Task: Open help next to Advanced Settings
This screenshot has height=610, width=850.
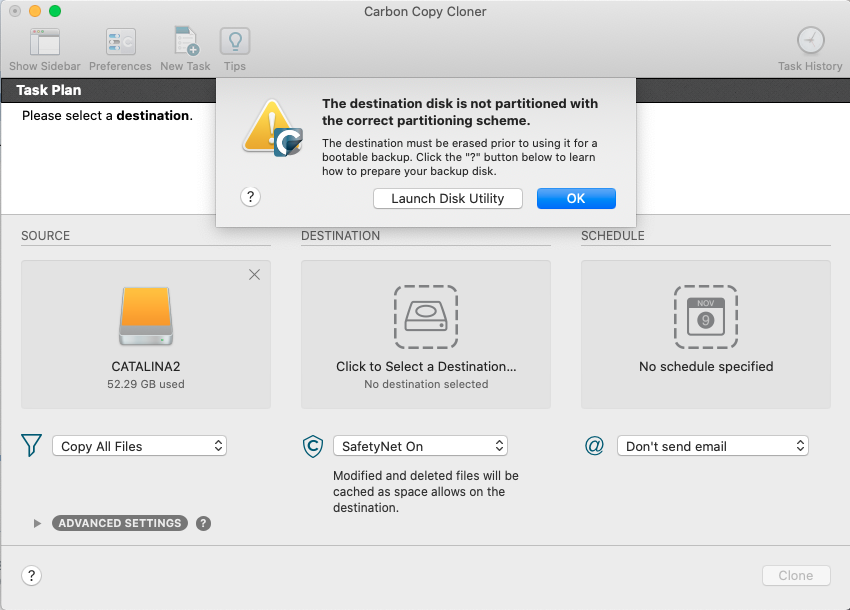Action: (203, 523)
